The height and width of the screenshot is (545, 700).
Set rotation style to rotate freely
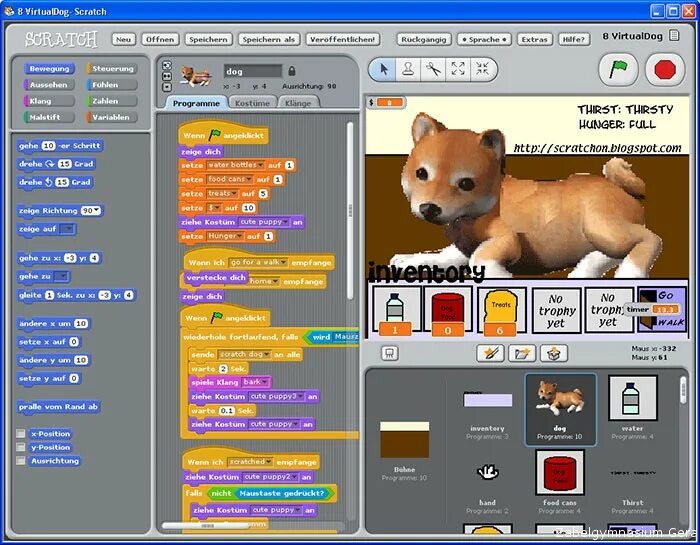click(x=167, y=66)
